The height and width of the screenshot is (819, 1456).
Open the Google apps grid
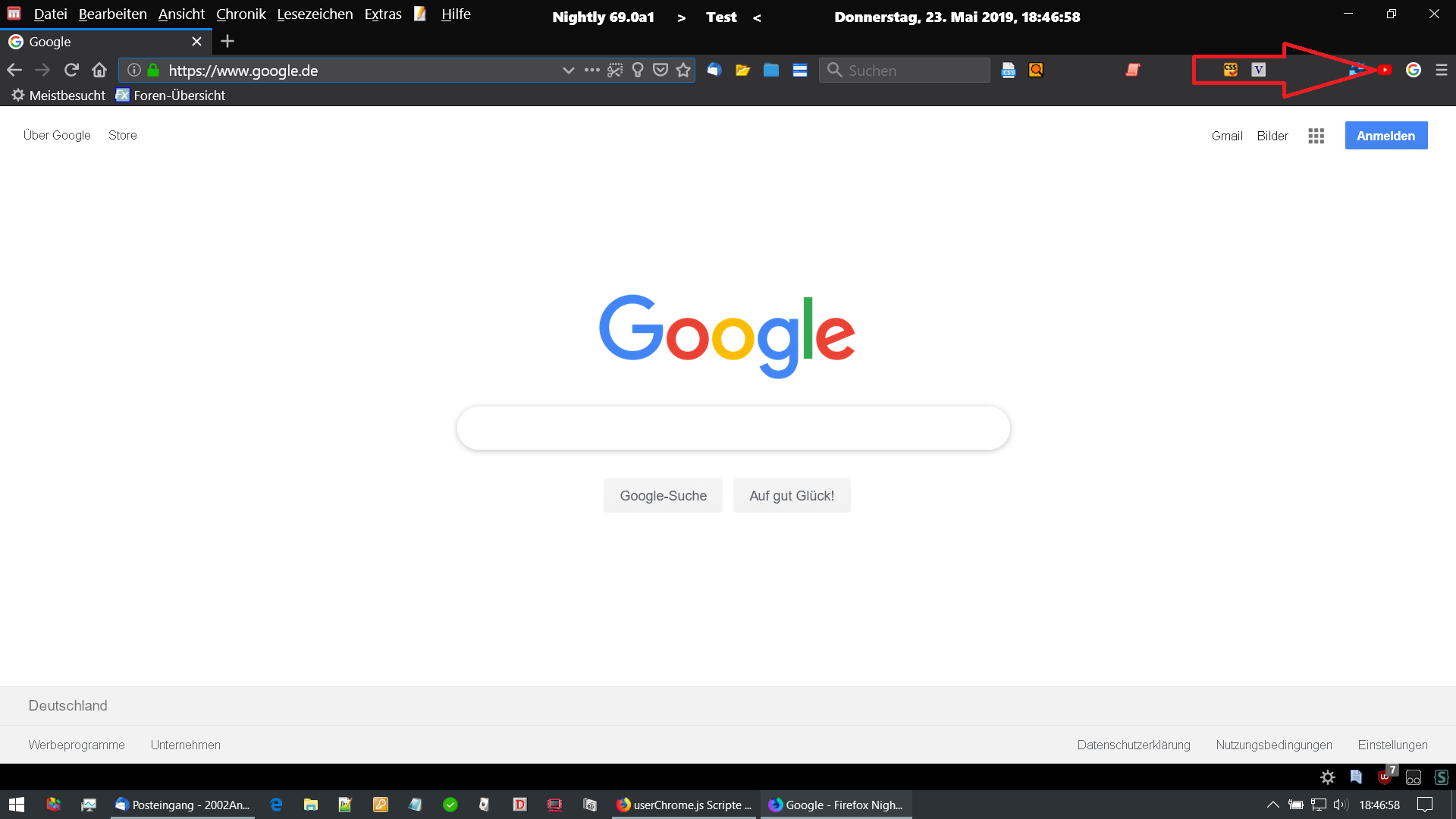coord(1316,136)
